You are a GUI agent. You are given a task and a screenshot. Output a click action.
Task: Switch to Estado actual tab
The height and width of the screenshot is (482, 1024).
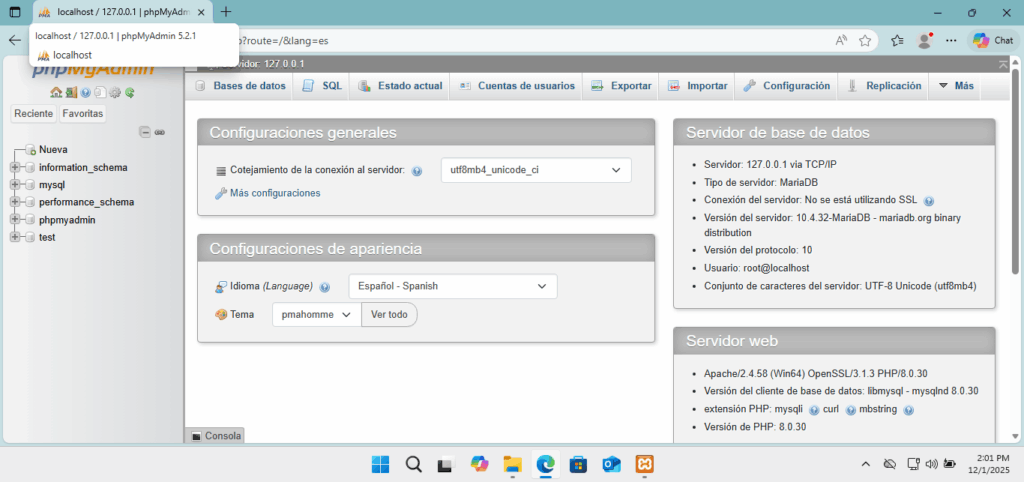tap(401, 86)
